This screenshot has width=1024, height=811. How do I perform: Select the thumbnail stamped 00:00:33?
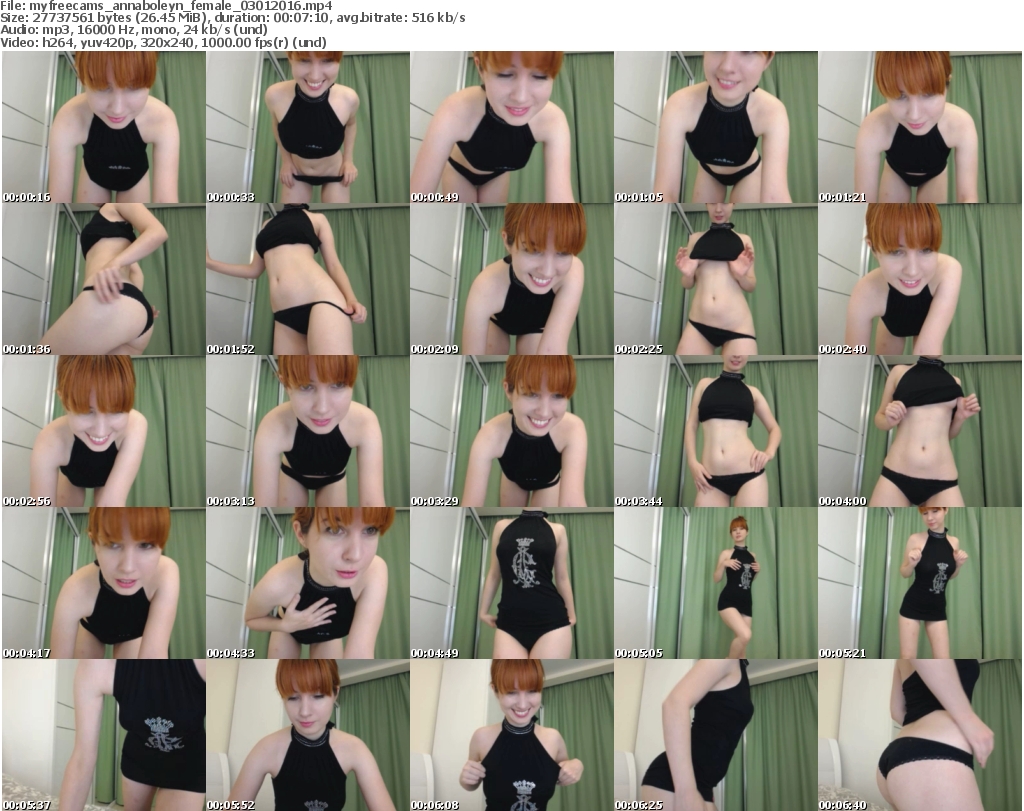(x=308, y=127)
